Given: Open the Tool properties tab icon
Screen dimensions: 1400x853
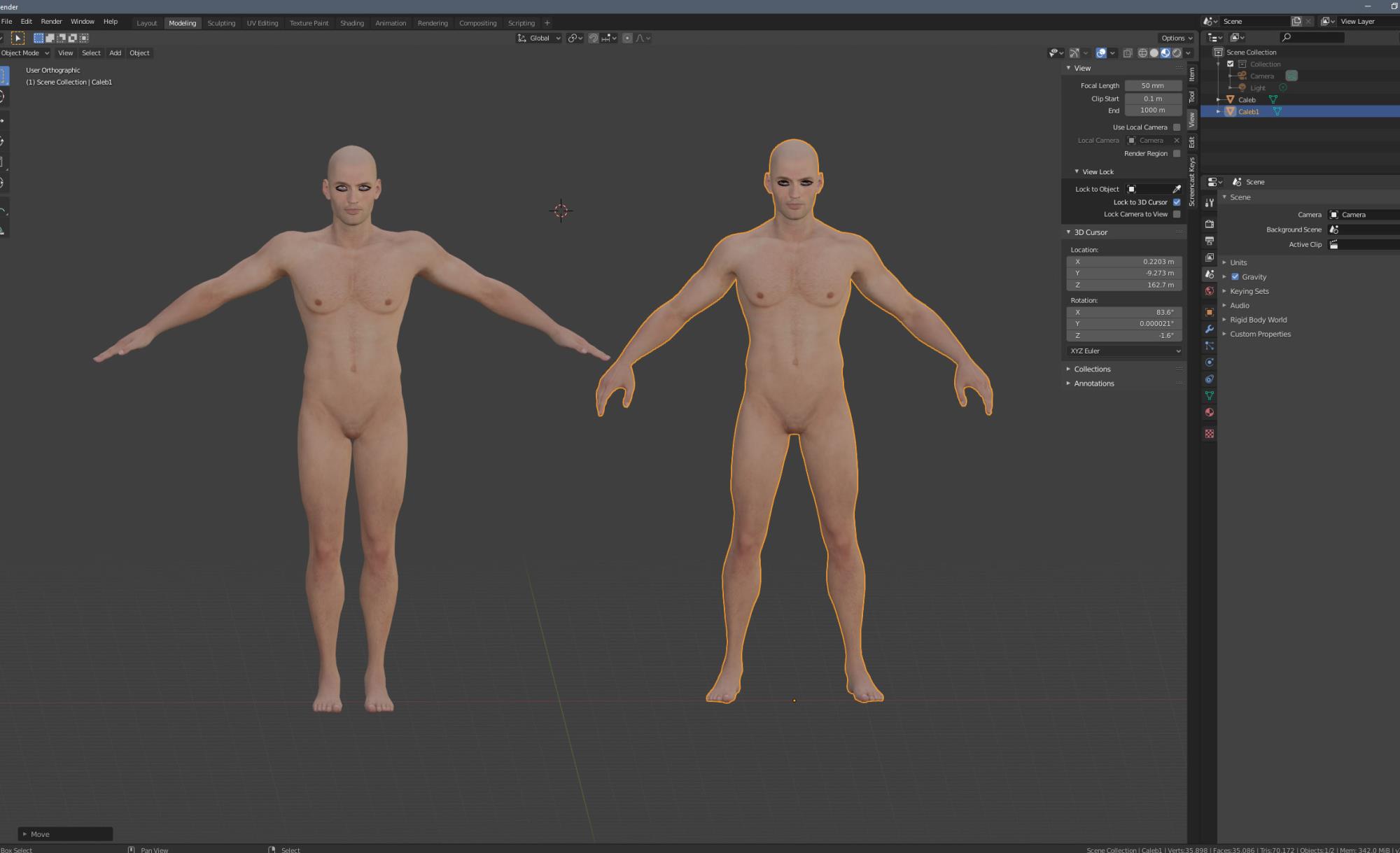Looking at the screenshot, I should click(1209, 203).
